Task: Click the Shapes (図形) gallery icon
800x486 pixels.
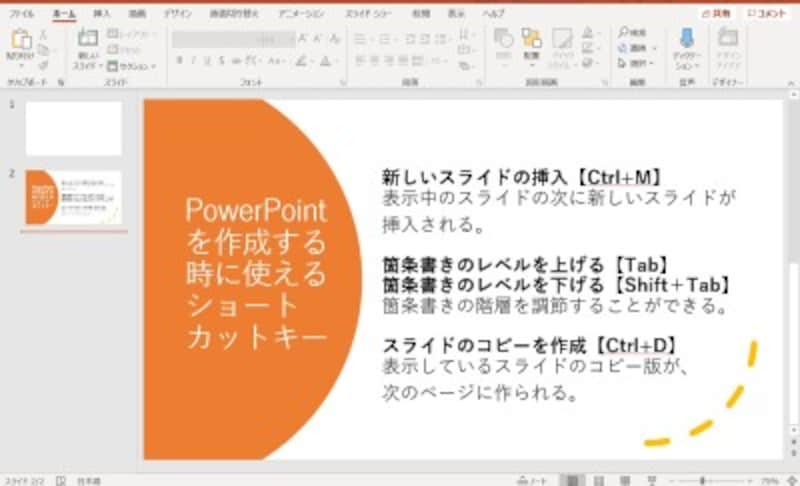Action: click(504, 40)
